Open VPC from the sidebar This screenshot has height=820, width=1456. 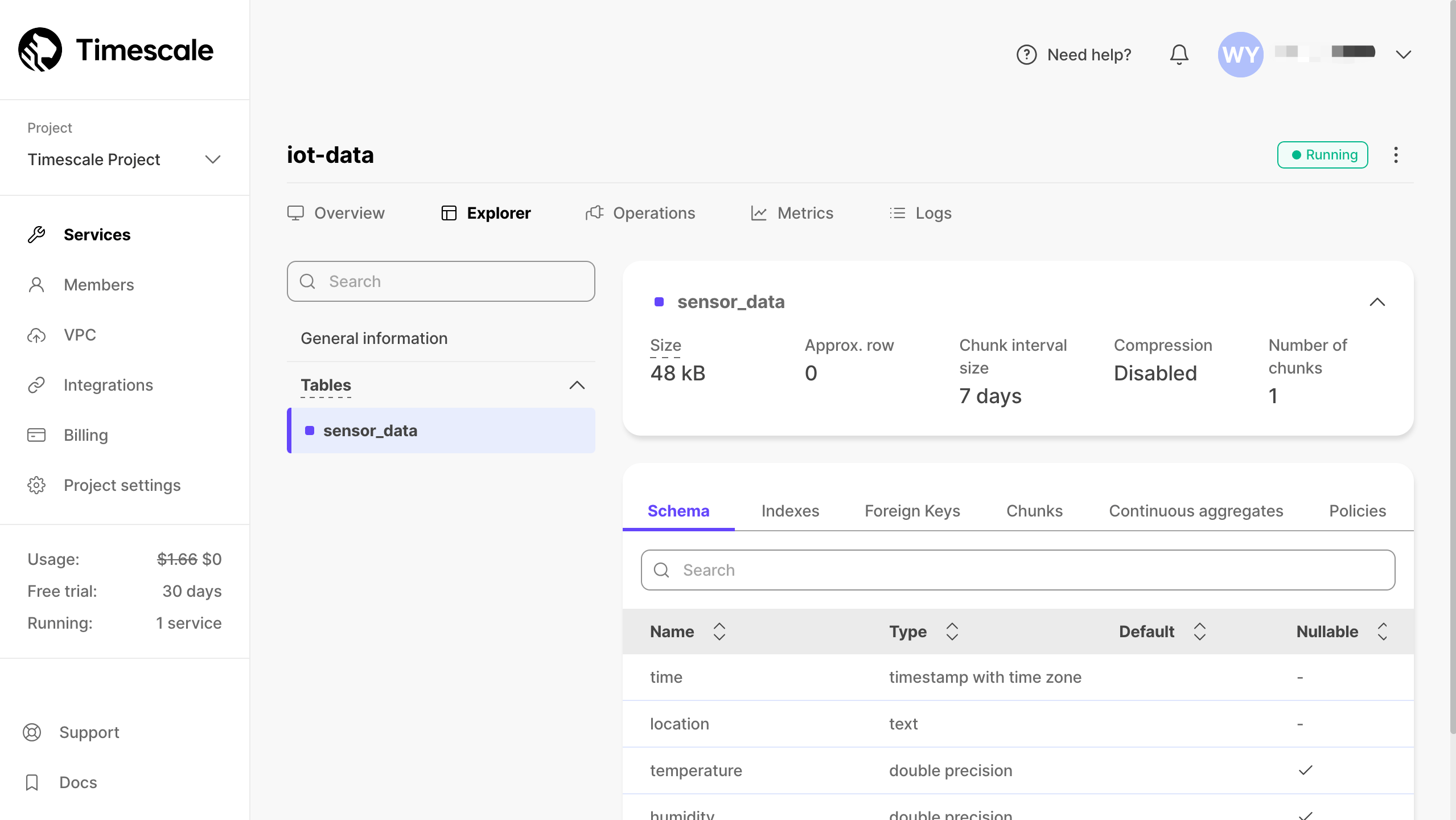click(80, 335)
